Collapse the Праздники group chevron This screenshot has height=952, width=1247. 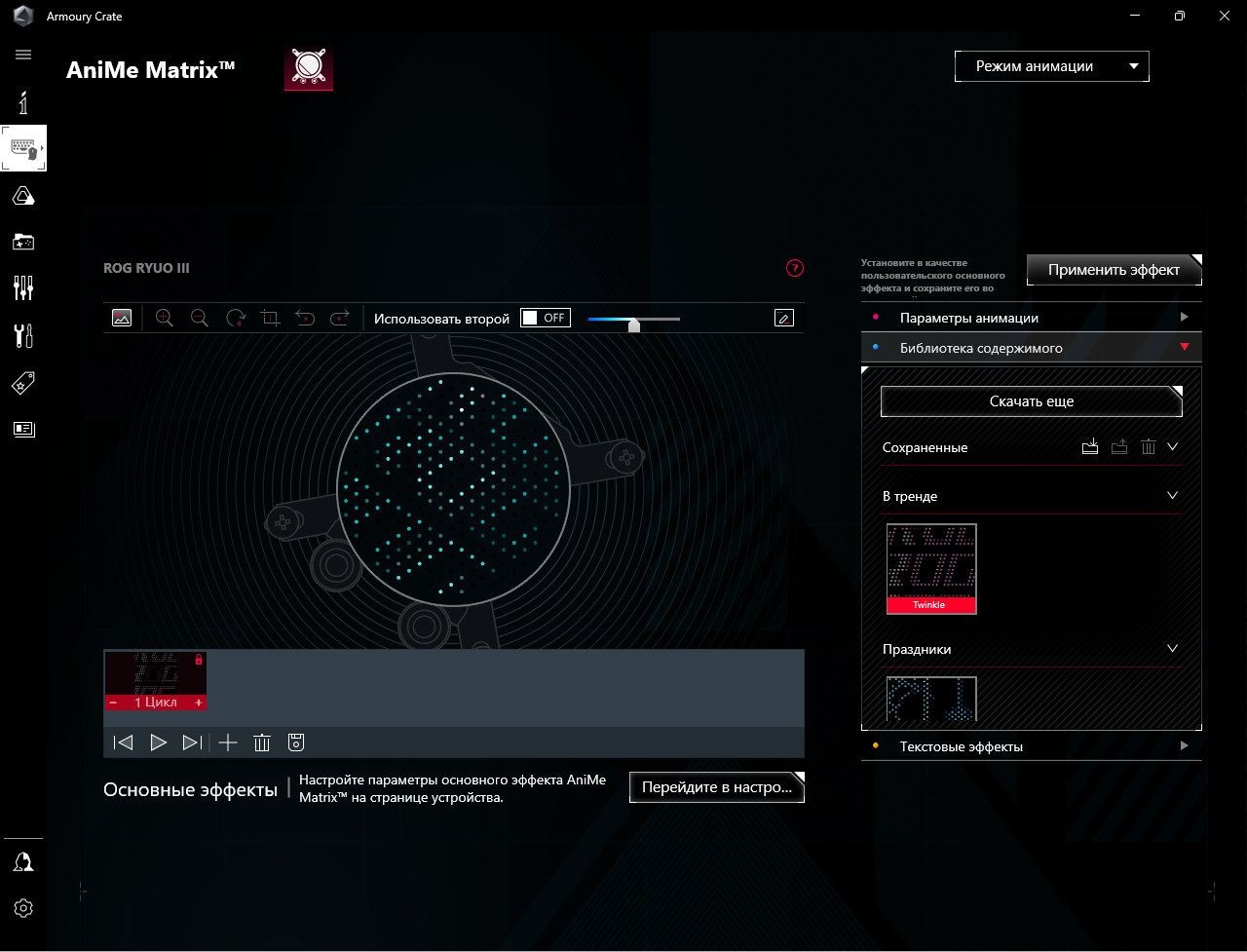pyautogui.click(x=1173, y=648)
